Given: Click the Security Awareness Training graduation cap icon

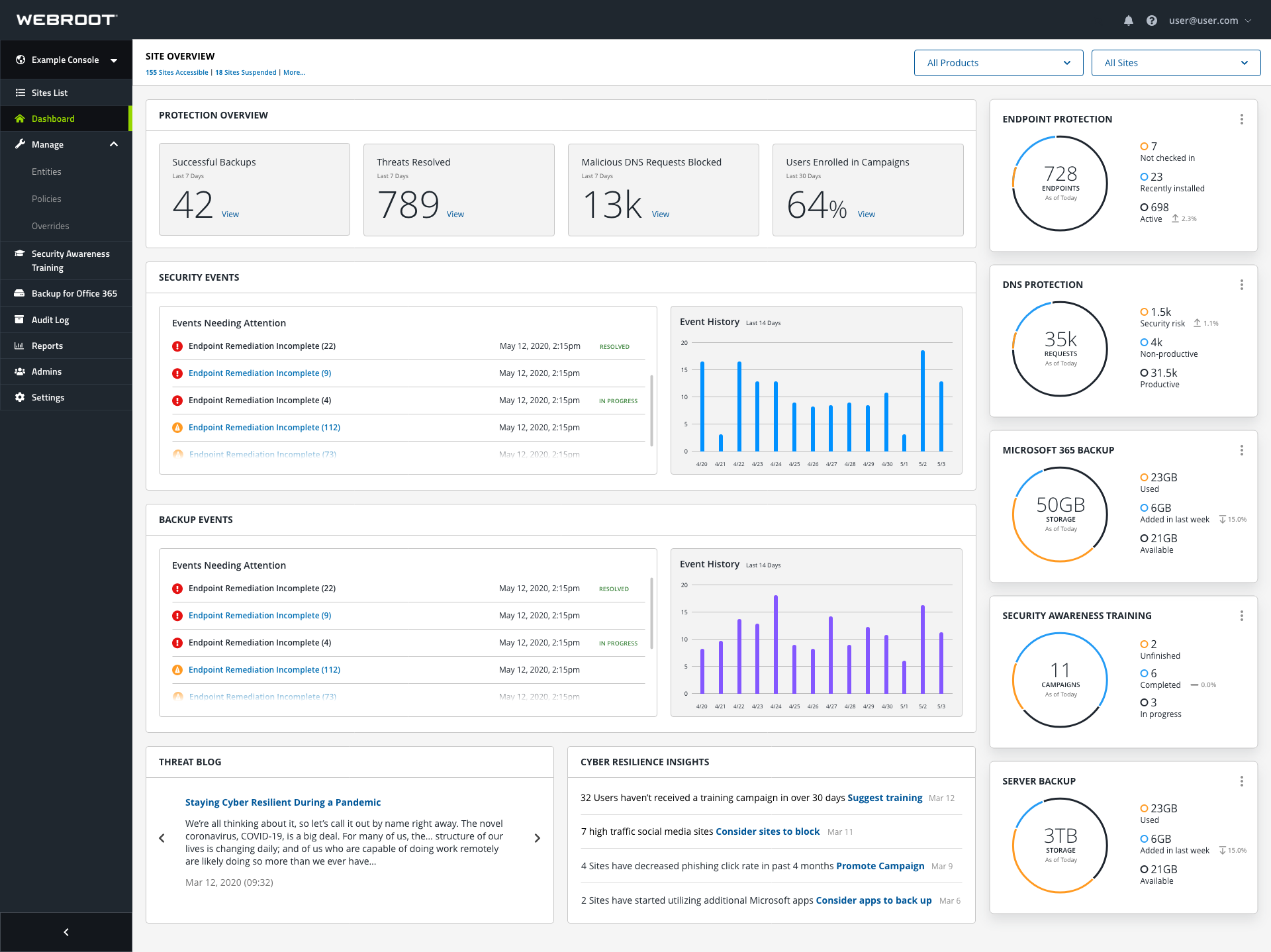Looking at the screenshot, I should pos(20,254).
